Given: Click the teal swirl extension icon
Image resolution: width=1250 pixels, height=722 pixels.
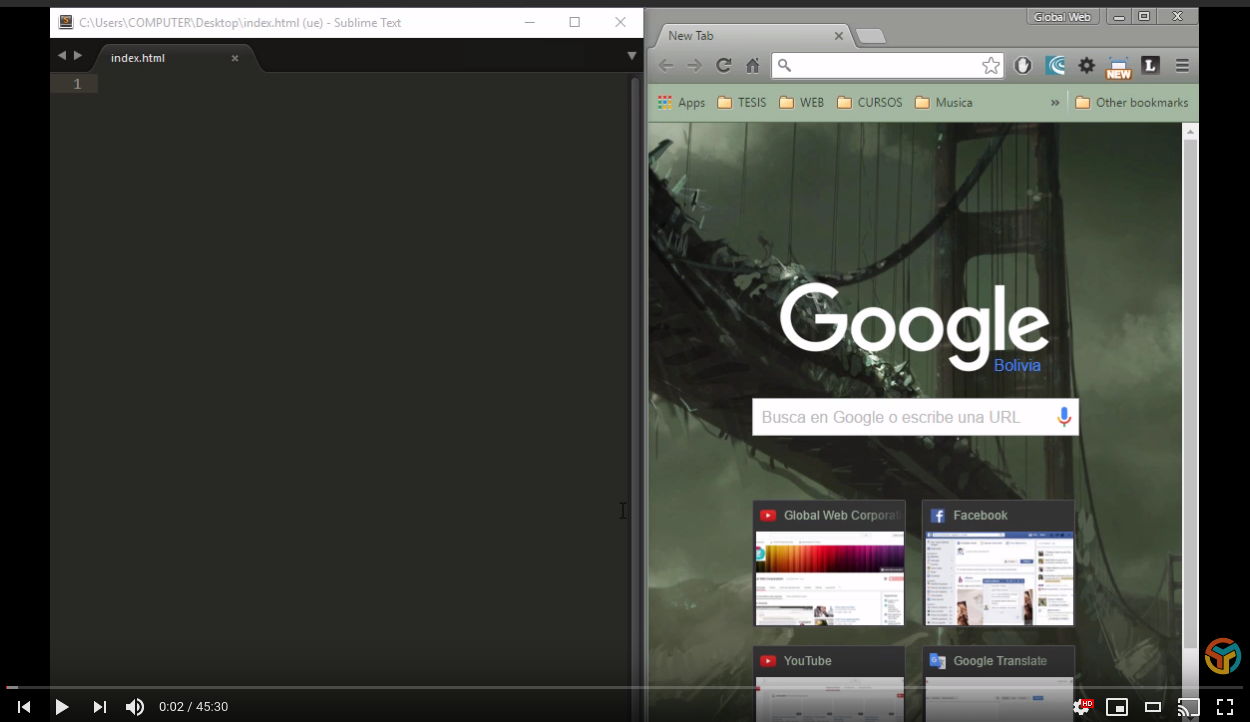Looking at the screenshot, I should tap(1055, 66).
